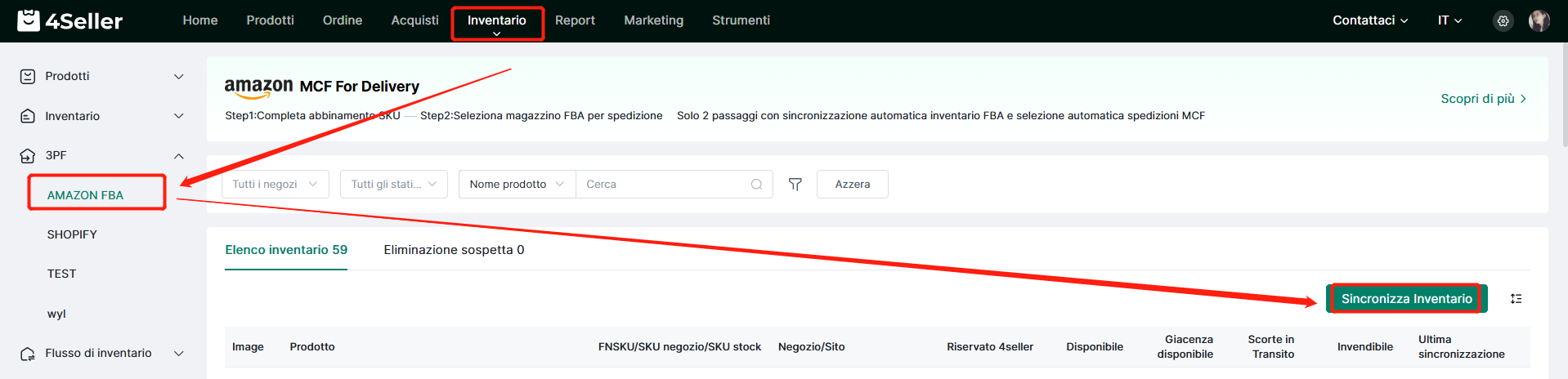Viewport: 1568px width, 379px height.
Task: Open the Prodotti top menu
Action: point(270,20)
